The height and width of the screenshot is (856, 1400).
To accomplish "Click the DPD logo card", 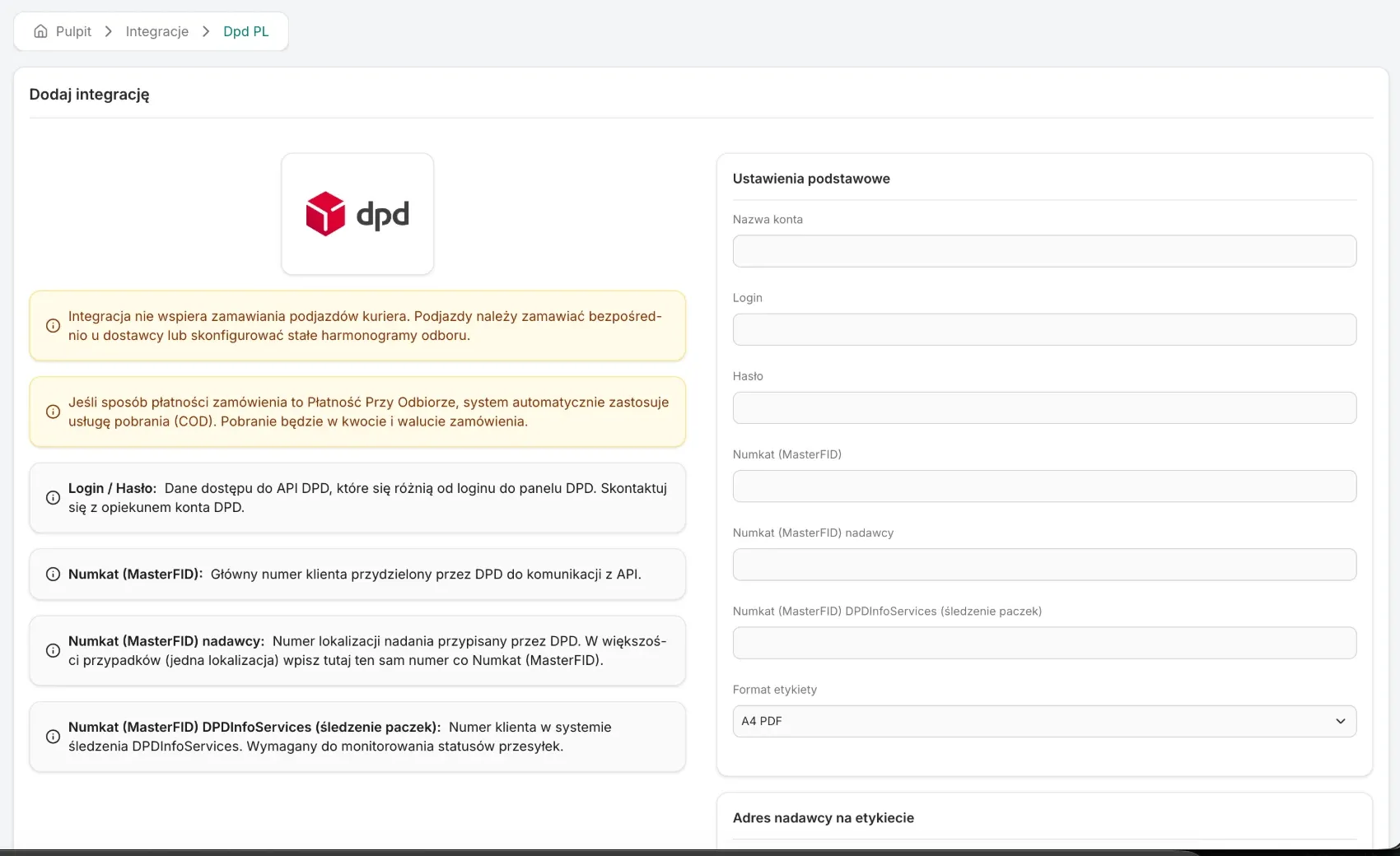I will tap(357, 214).
